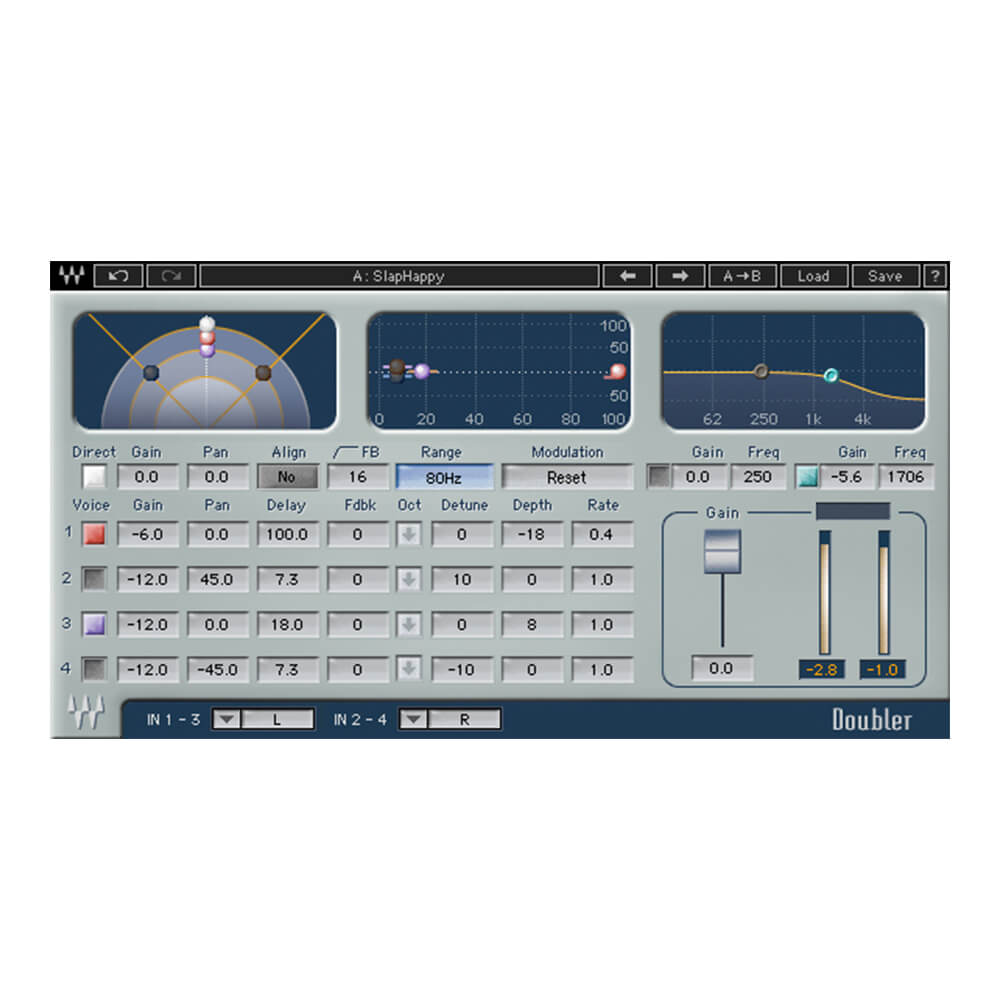Click the IN 2-4 R routing field

click(464, 719)
